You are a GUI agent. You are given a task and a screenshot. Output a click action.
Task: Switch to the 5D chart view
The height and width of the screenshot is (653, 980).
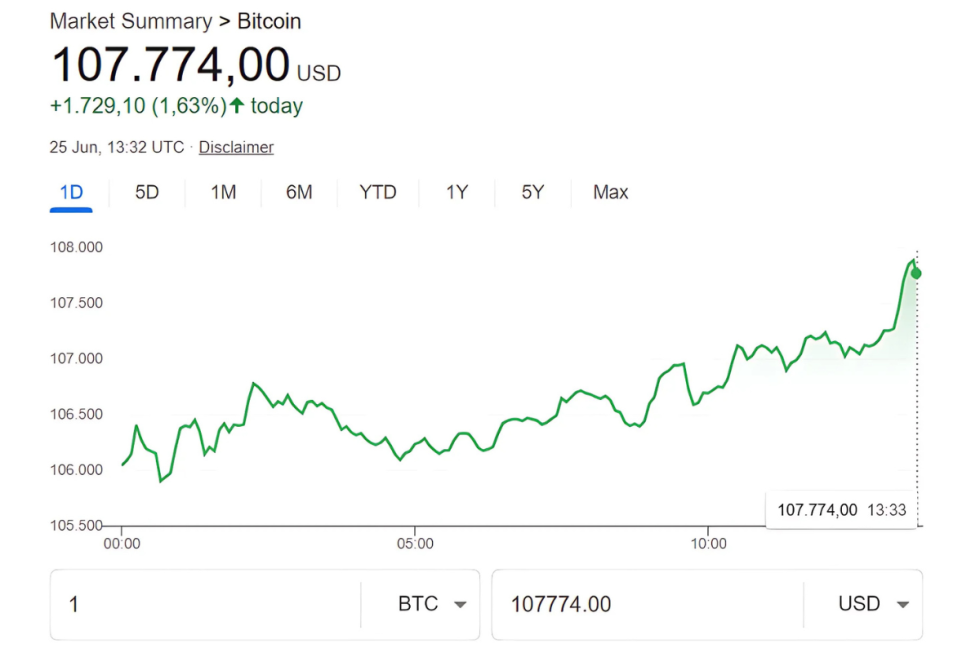point(146,192)
